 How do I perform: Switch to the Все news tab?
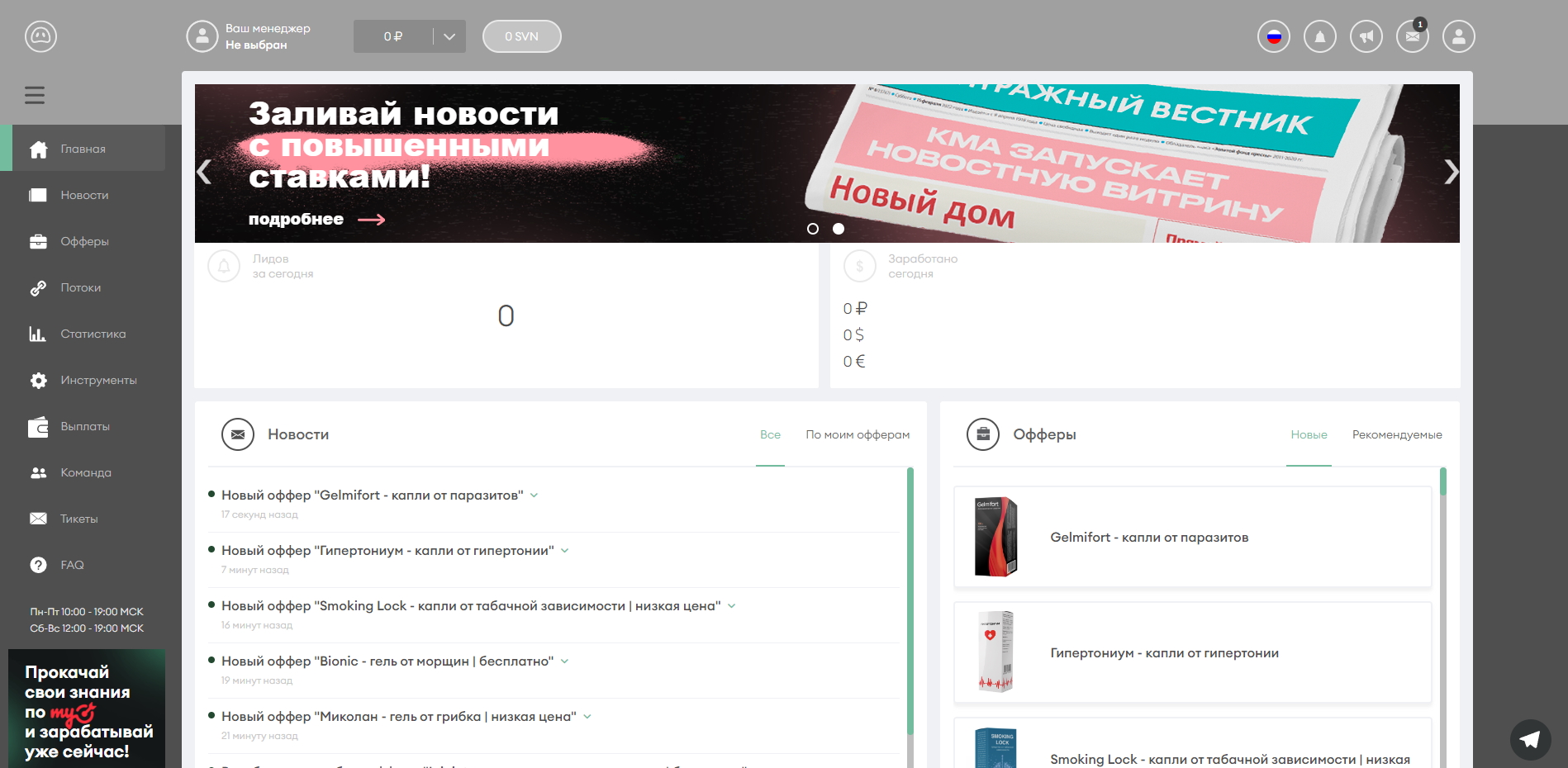pyautogui.click(x=770, y=434)
